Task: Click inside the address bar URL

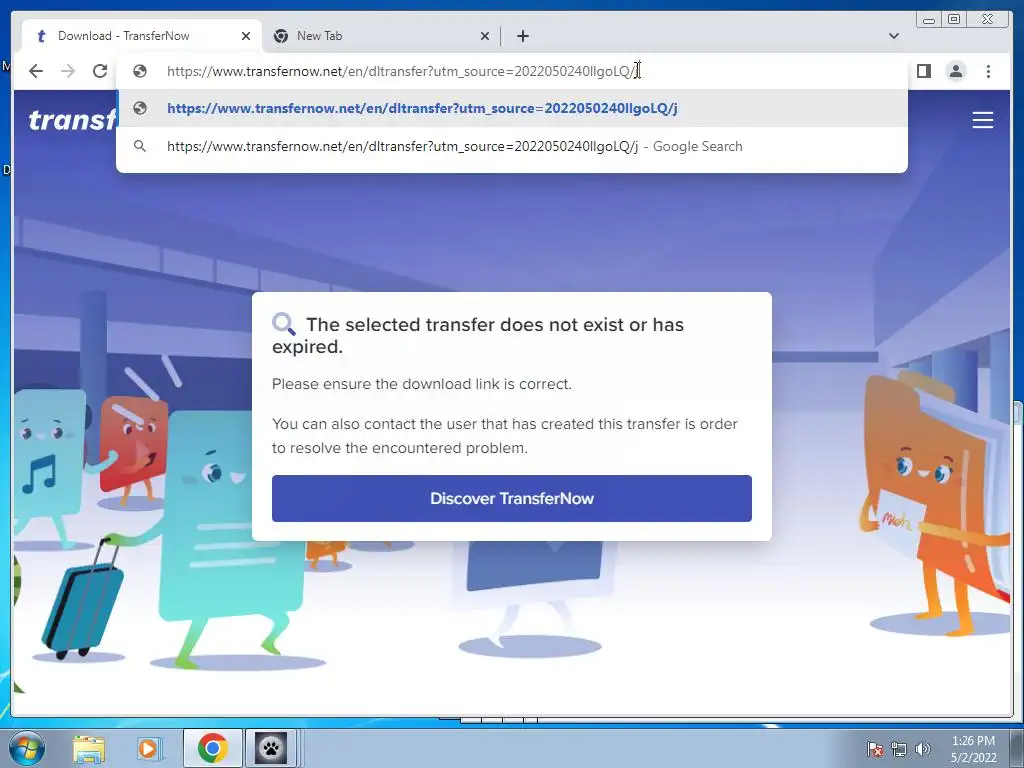Action: tap(402, 71)
